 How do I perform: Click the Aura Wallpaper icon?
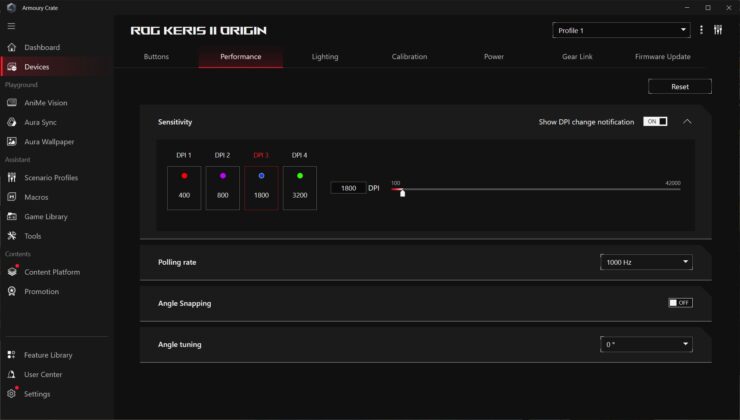(x=12, y=142)
